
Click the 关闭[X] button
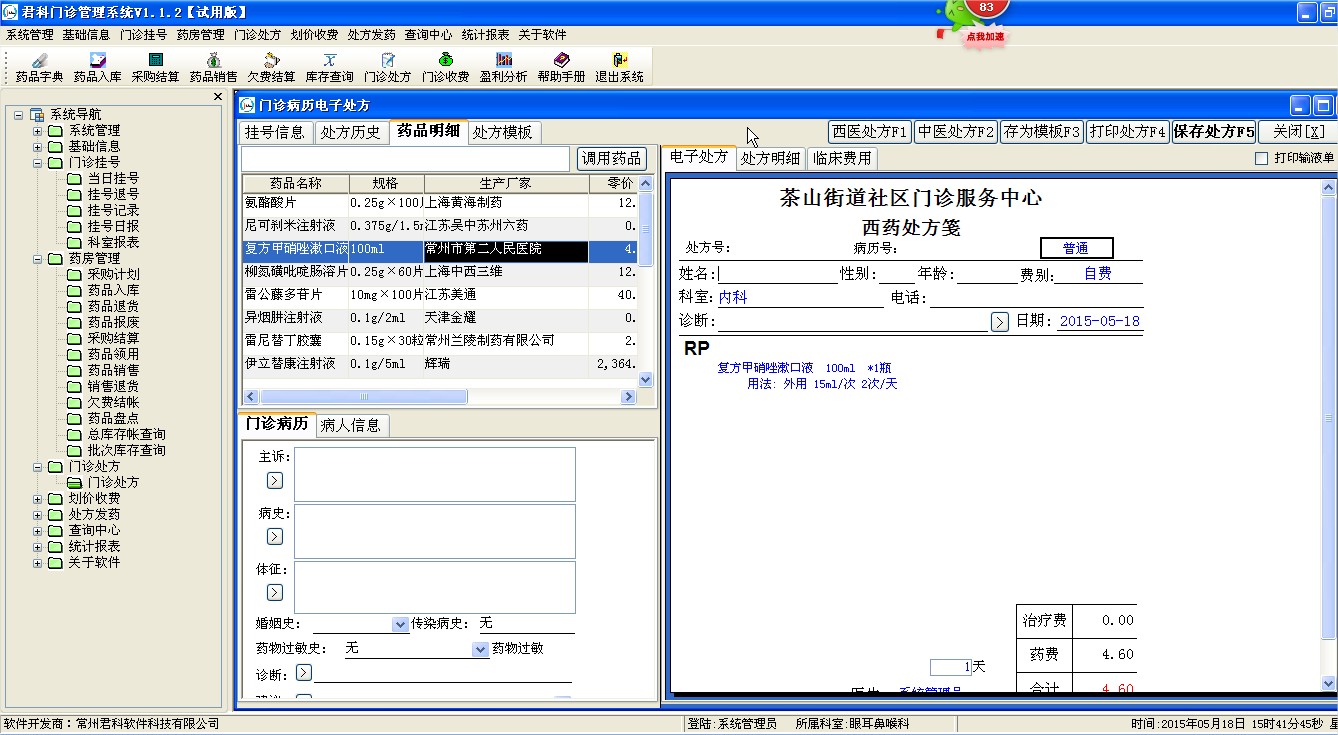(1298, 132)
